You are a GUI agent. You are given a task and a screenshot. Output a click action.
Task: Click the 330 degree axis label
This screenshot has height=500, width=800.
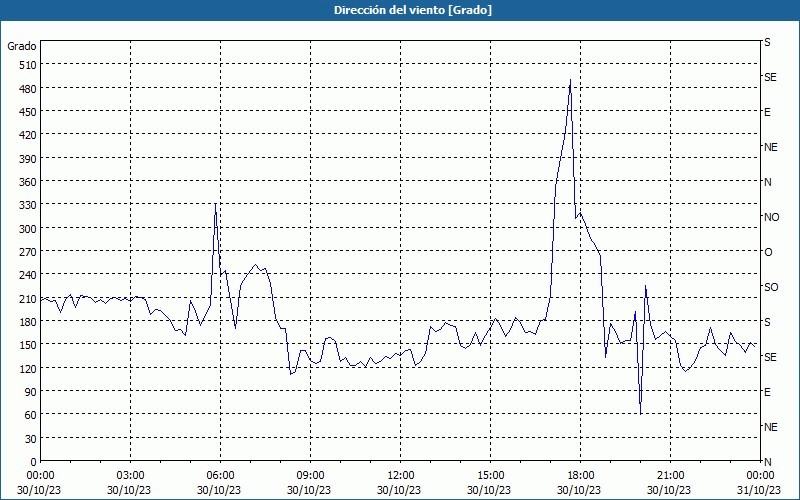(29, 206)
